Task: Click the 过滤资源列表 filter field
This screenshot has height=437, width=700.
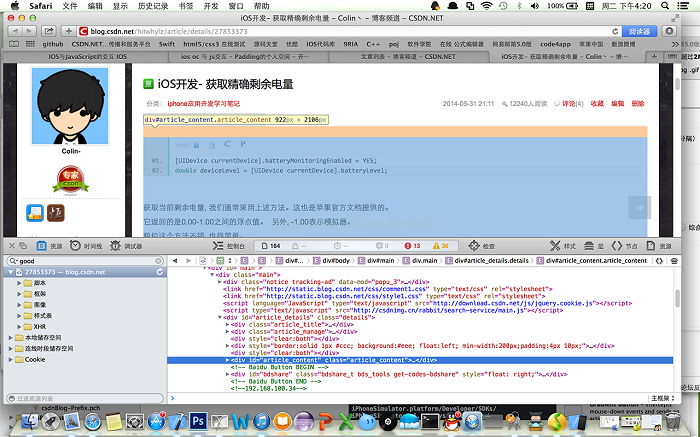Action: [85, 398]
